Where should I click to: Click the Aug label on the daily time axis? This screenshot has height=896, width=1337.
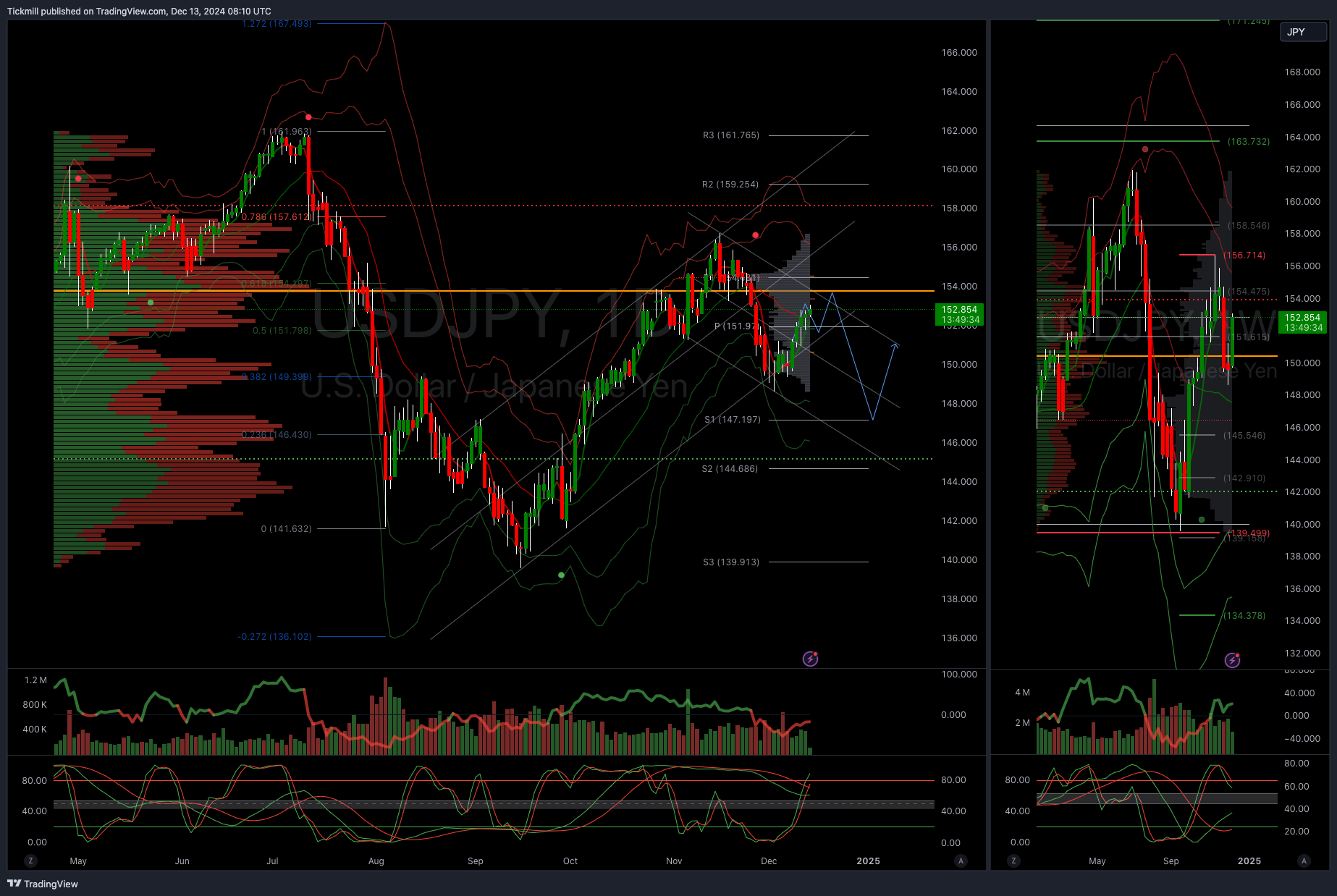pos(376,861)
